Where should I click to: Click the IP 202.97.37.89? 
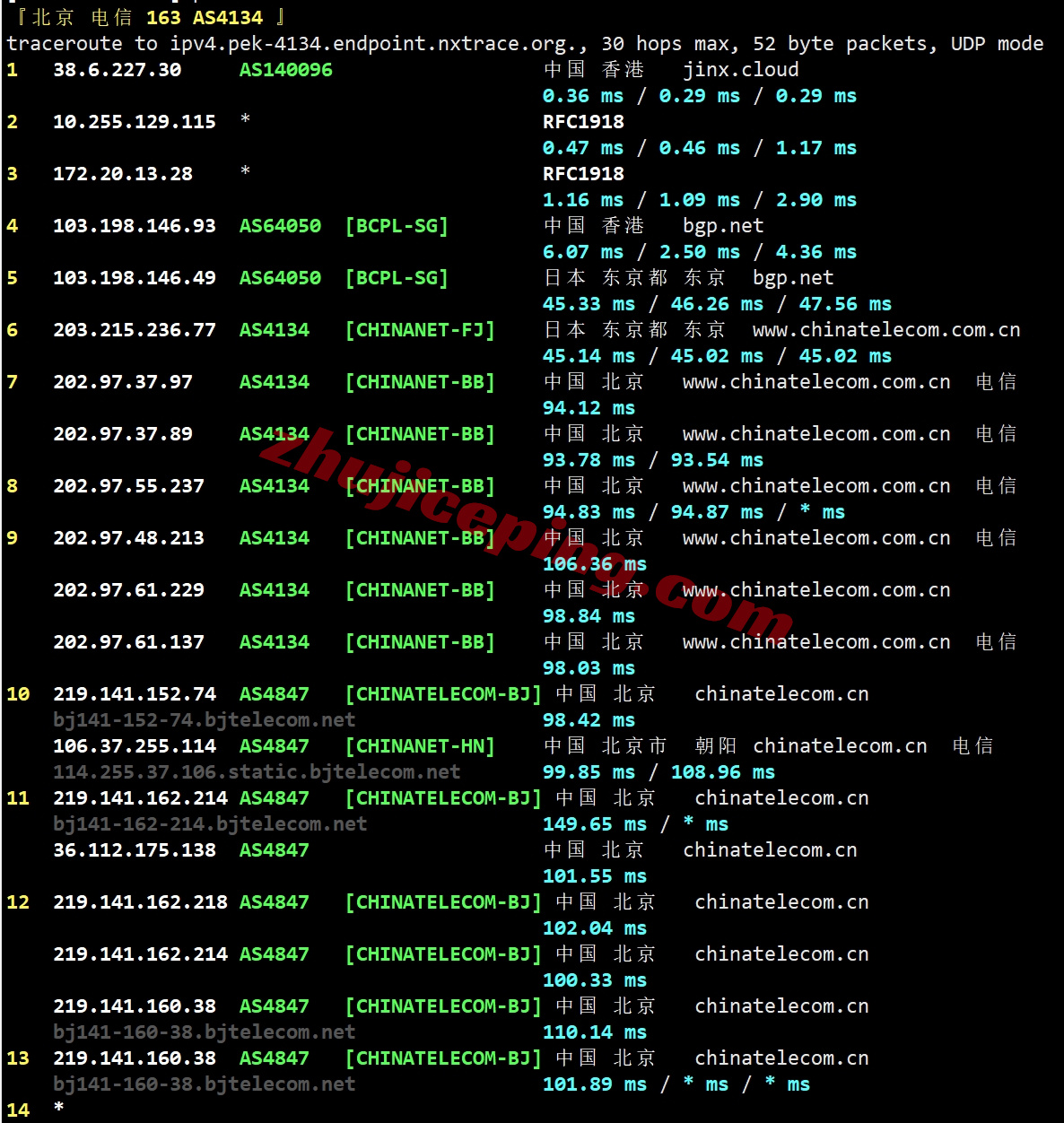point(123,434)
